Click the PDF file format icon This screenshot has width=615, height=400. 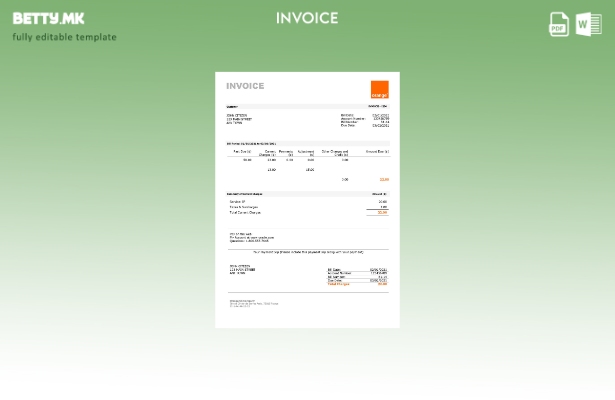[x=559, y=24]
